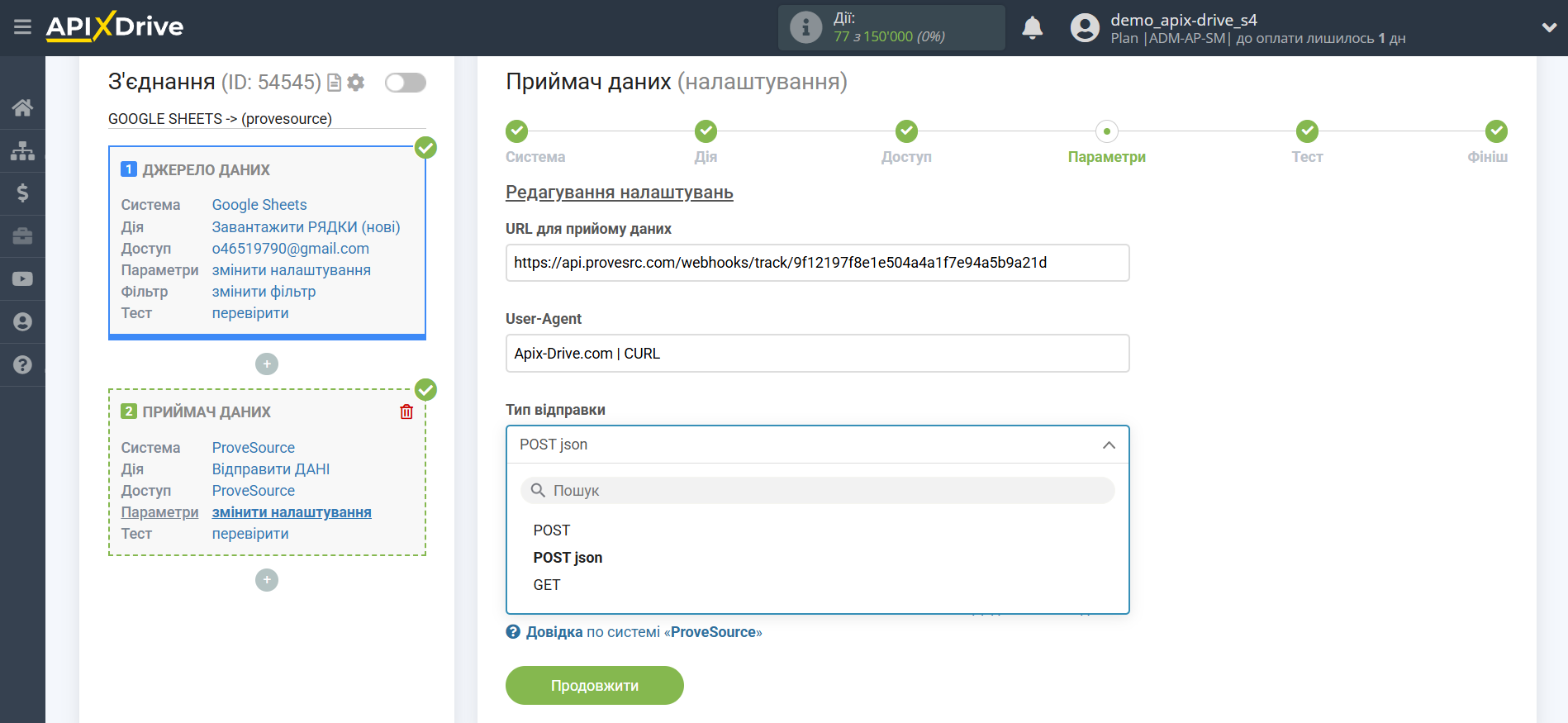Click Завантажити РЯДКИ (нові) action link
This screenshot has width=1568, height=723.
306,227
